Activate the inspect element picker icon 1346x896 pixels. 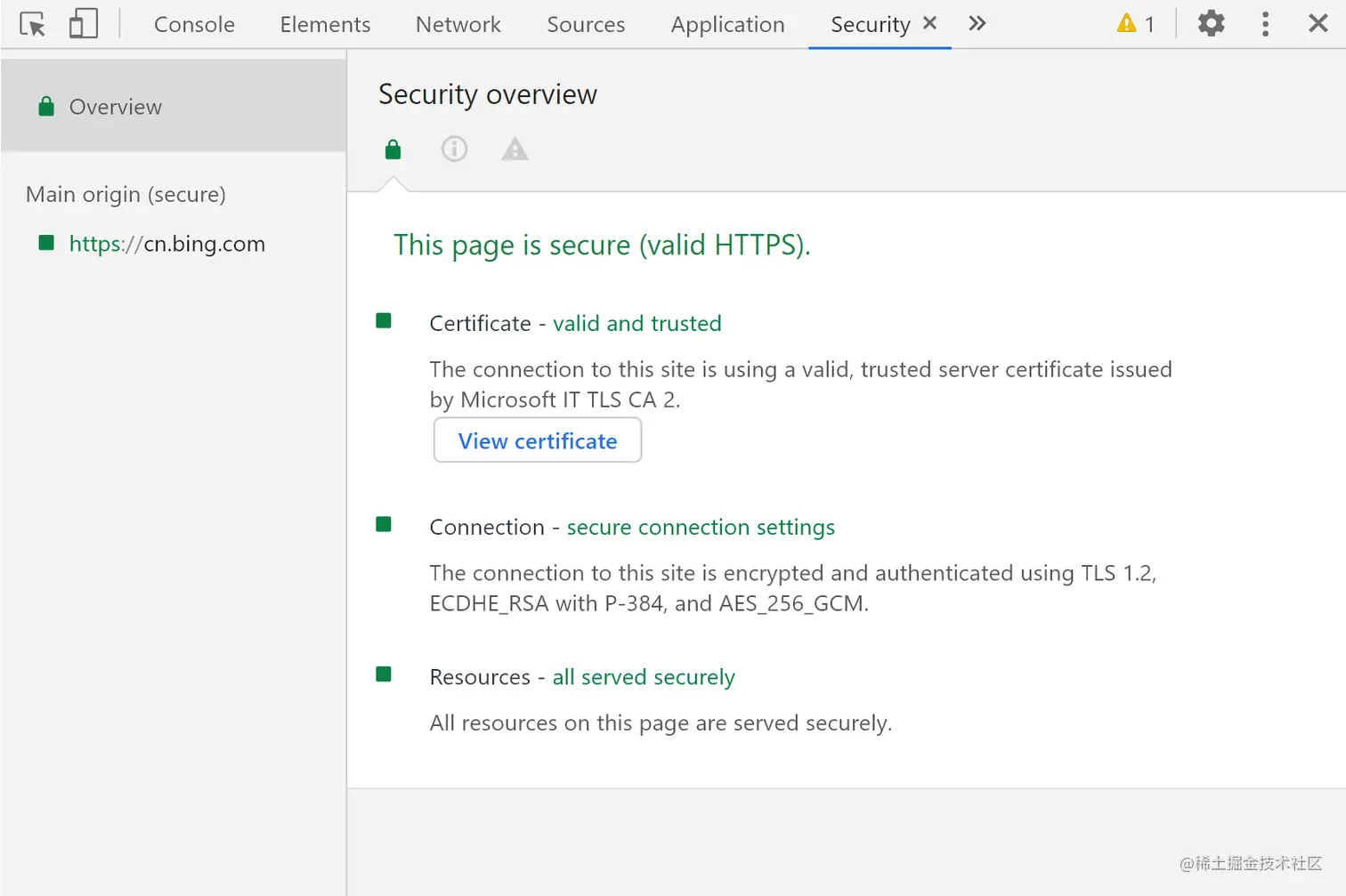(x=33, y=24)
